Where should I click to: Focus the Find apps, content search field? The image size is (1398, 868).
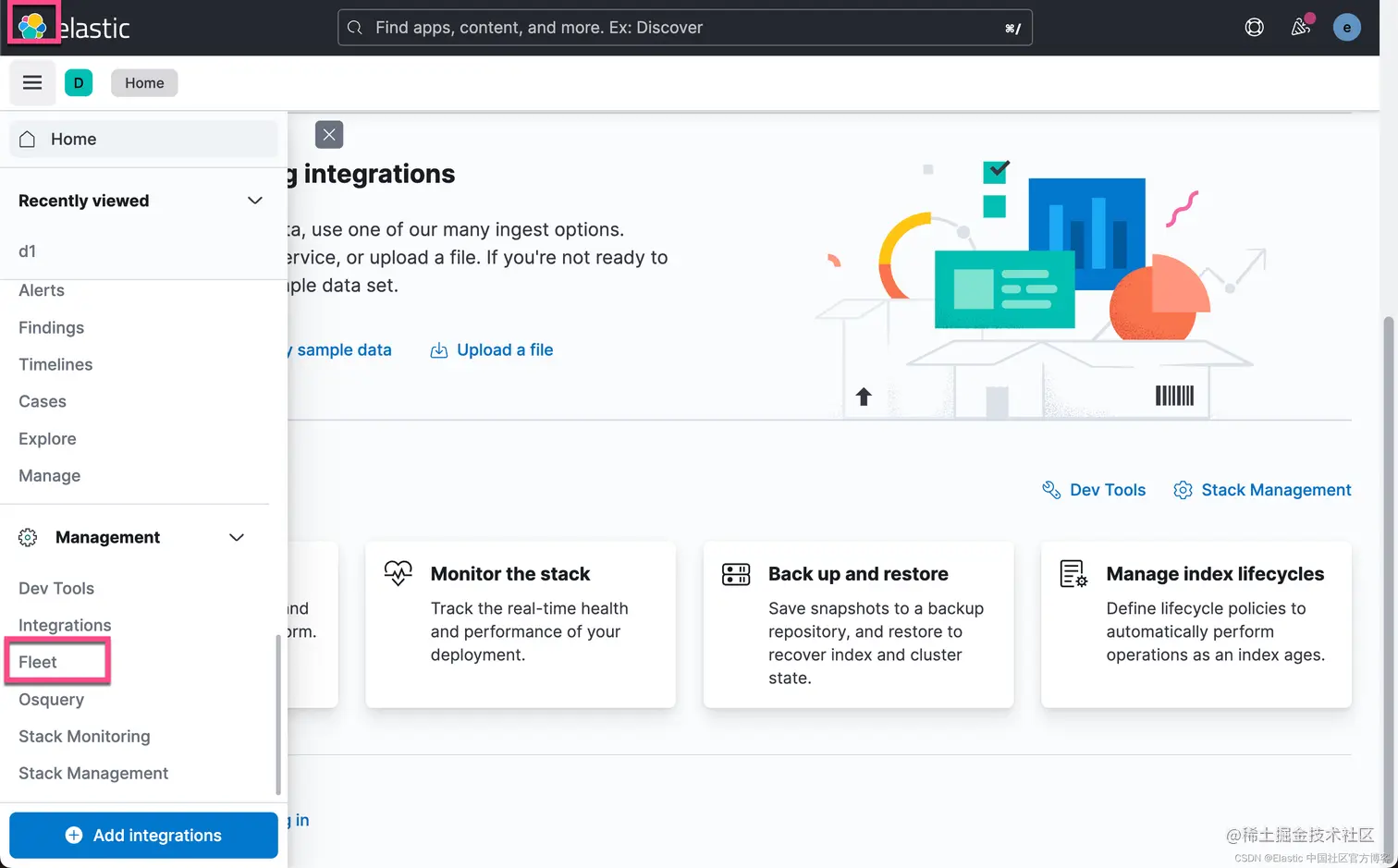[x=685, y=28]
